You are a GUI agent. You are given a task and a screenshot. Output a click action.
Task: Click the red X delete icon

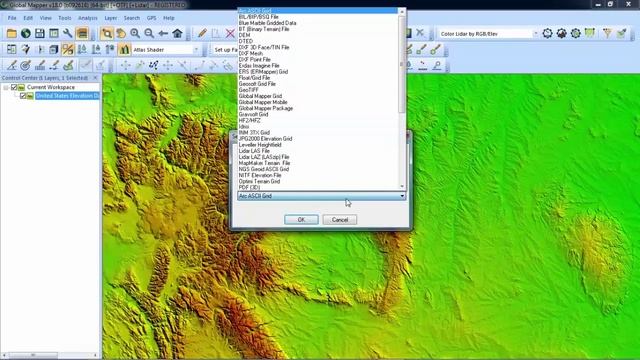point(230,33)
